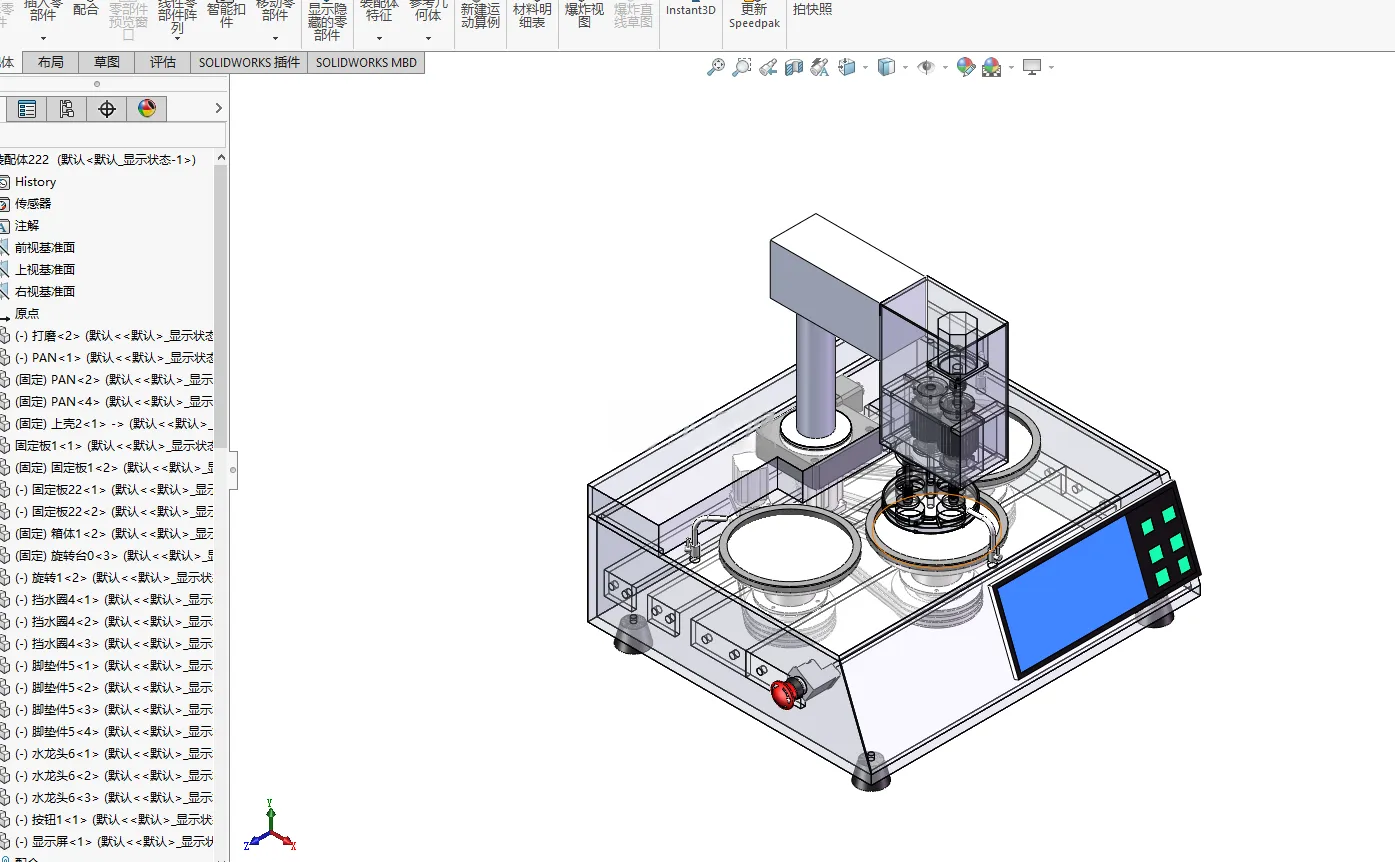Open the Edit Appearance color ball icon
The image size is (1395, 862).
(965, 67)
